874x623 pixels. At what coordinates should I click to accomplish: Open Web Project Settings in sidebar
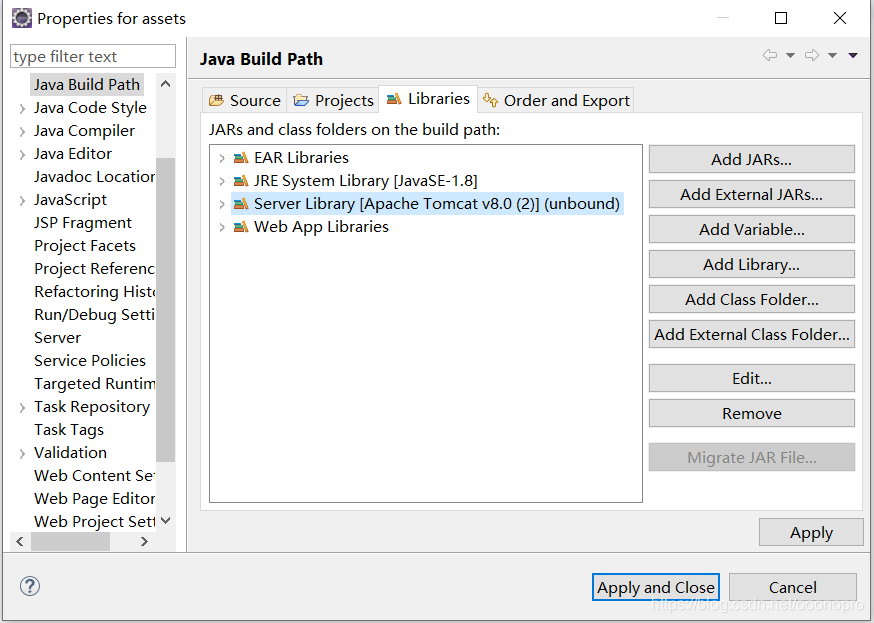94,522
